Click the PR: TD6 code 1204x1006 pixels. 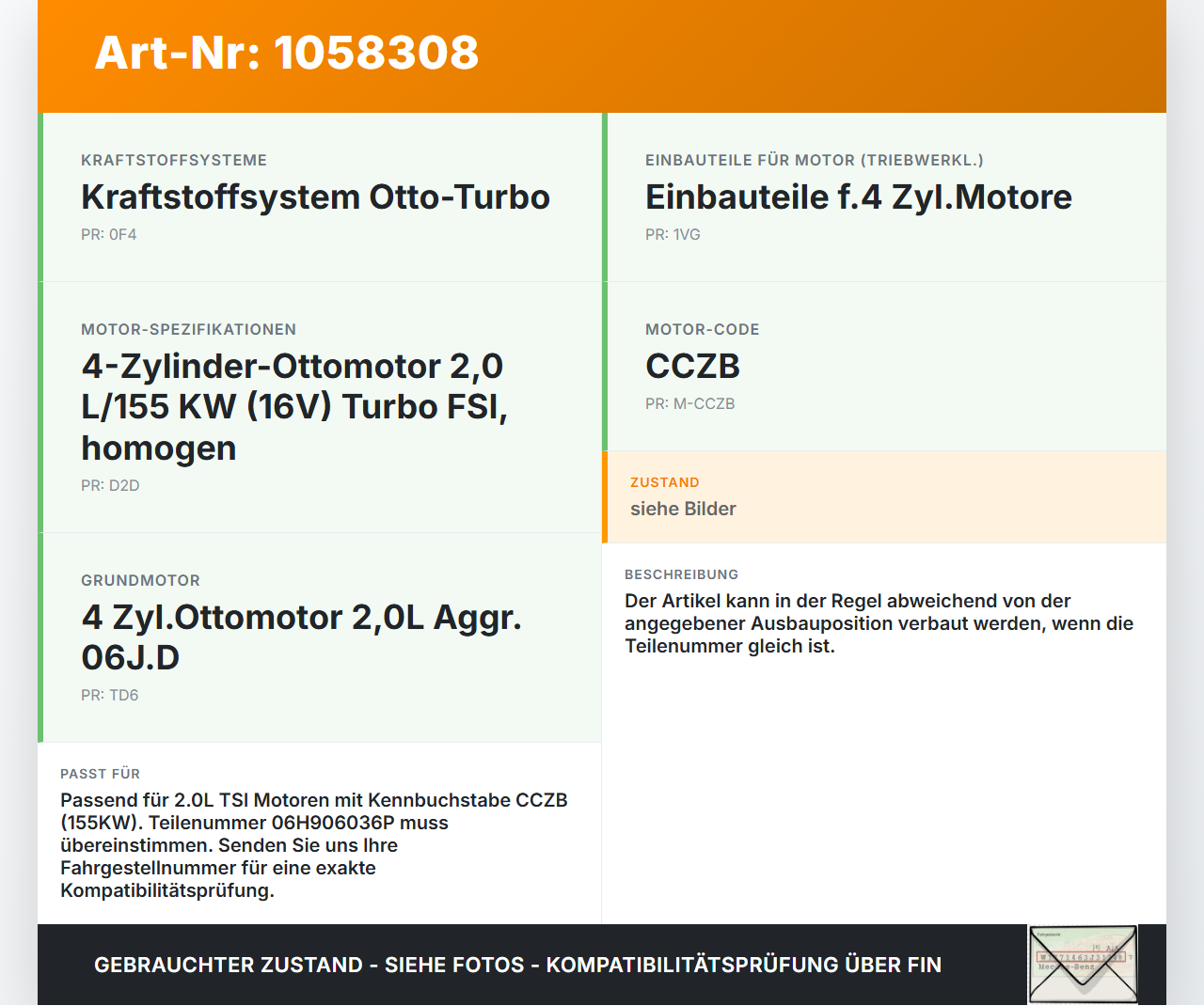point(110,695)
